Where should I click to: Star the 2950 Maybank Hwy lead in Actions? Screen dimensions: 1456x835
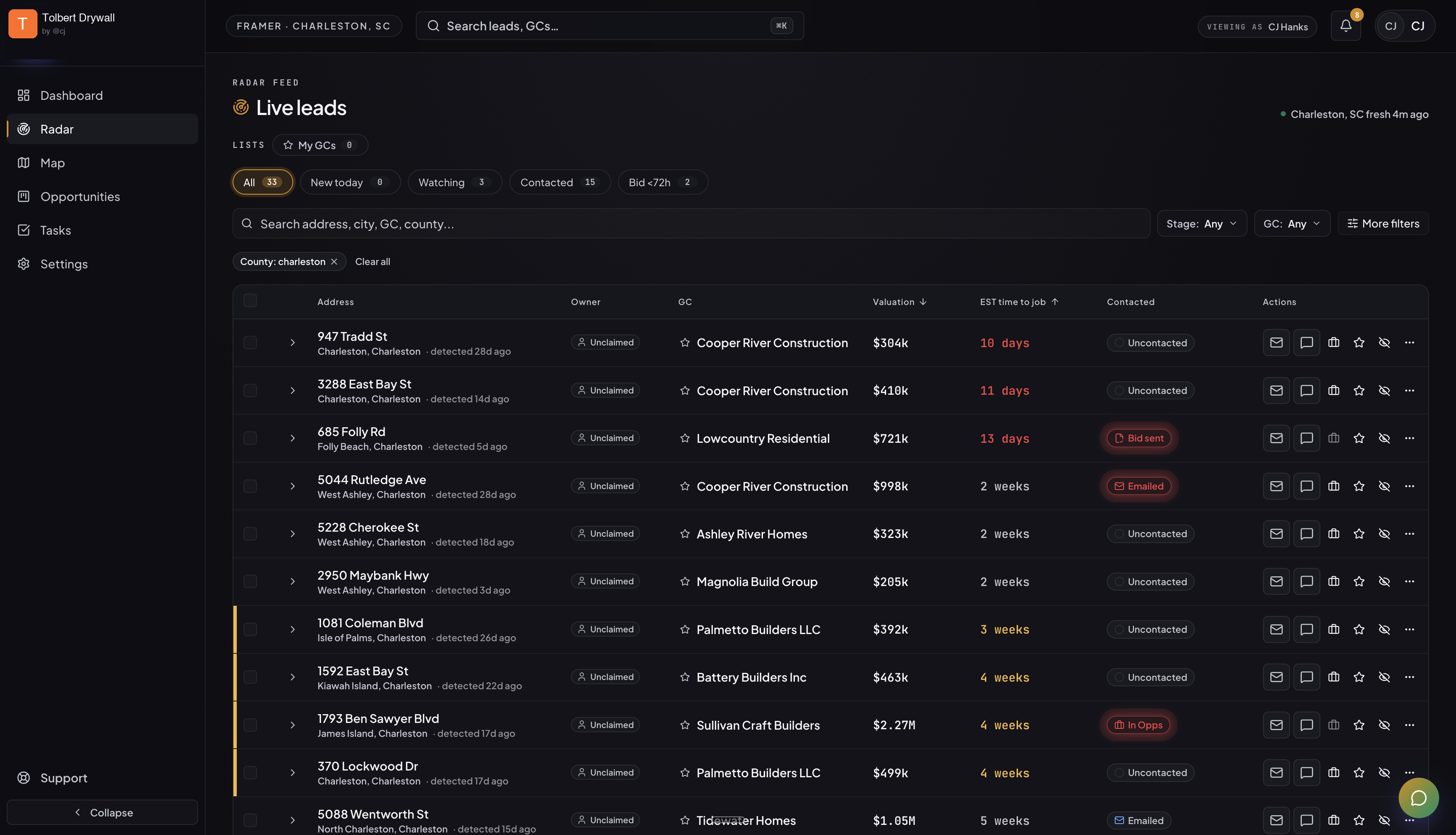[x=1359, y=581]
